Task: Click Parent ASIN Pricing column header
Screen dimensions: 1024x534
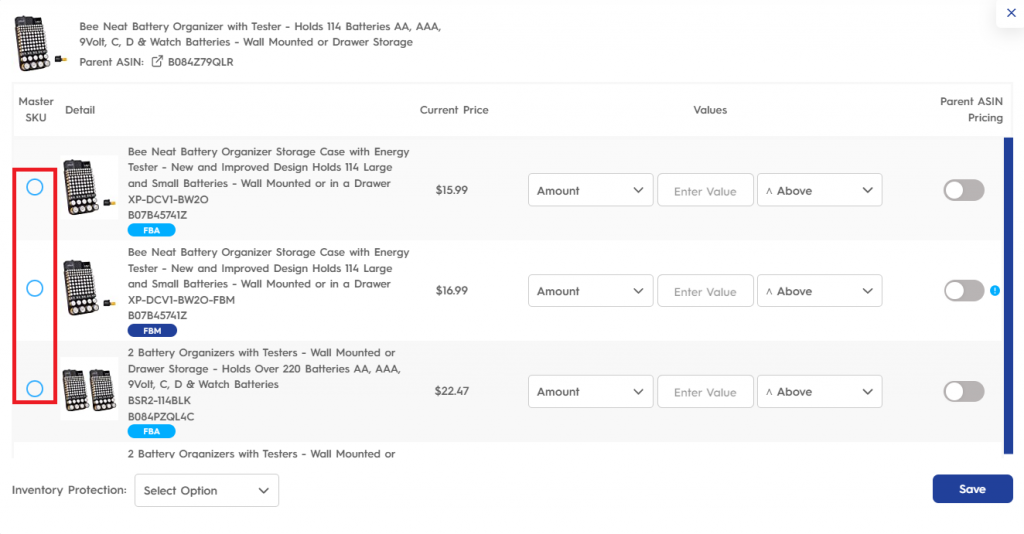Action: (971, 110)
